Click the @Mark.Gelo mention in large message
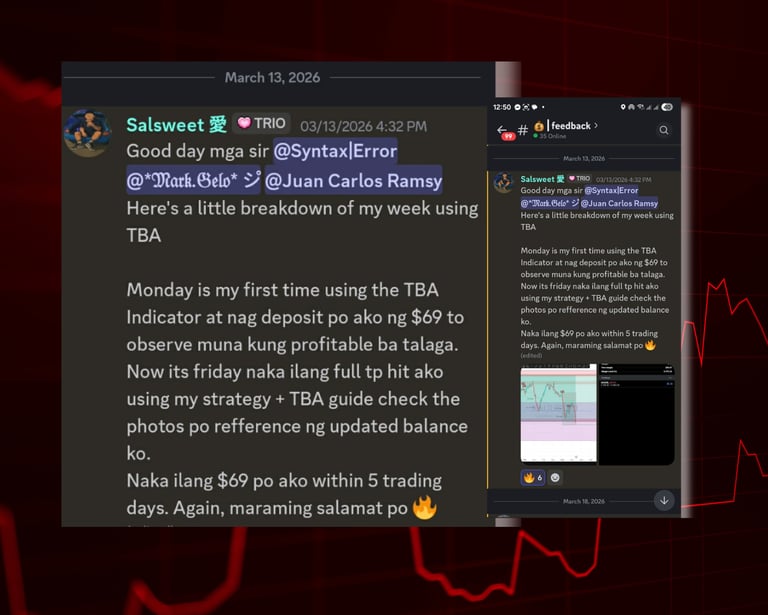The height and width of the screenshot is (615, 768). click(x=193, y=181)
